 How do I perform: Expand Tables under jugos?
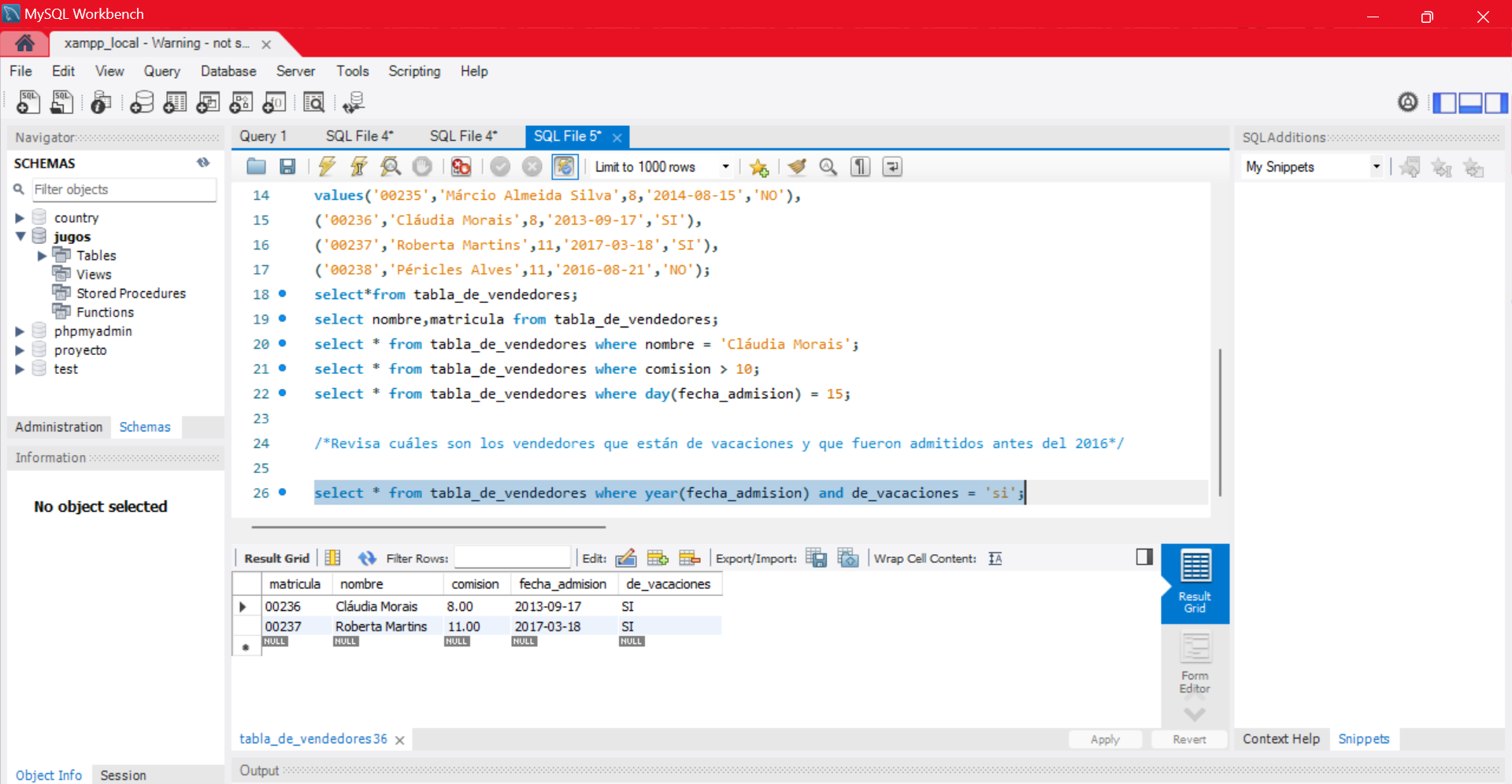click(x=42, y=255)
